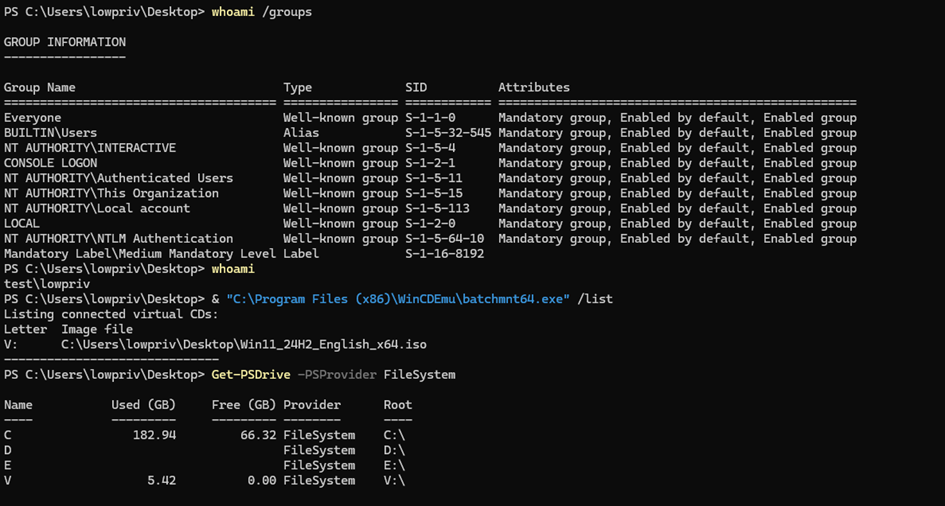
Task: Click the SID "S-1-5-15"
Action: click(x=434, y=193)
